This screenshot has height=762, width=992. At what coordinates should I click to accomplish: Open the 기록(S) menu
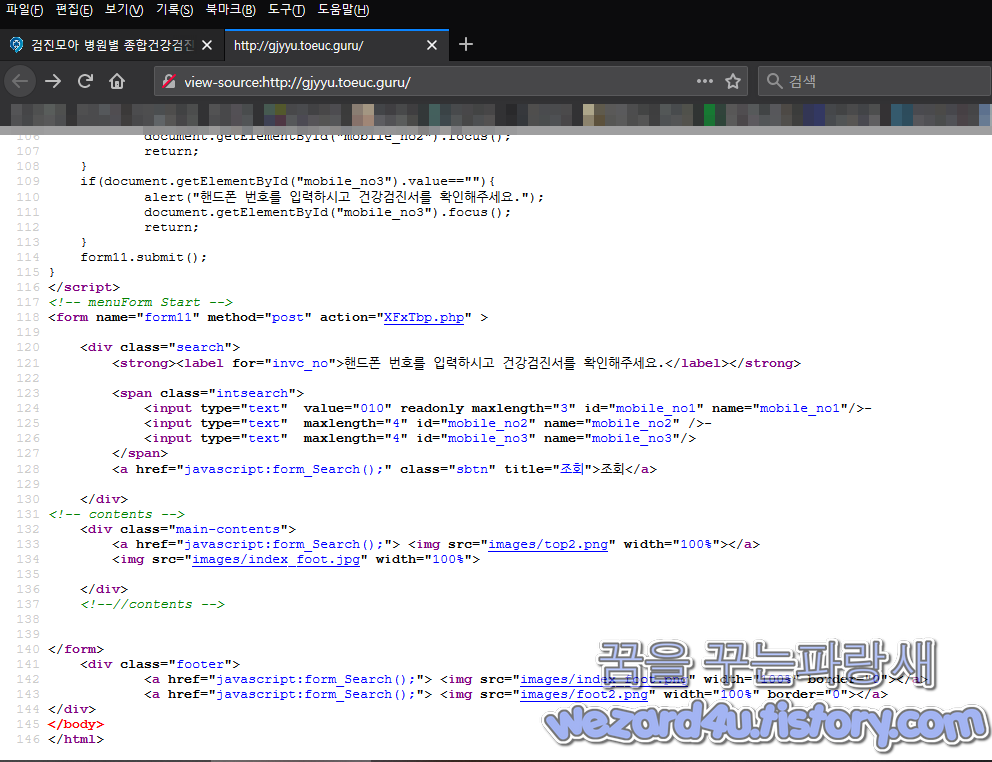pos(175,9)
